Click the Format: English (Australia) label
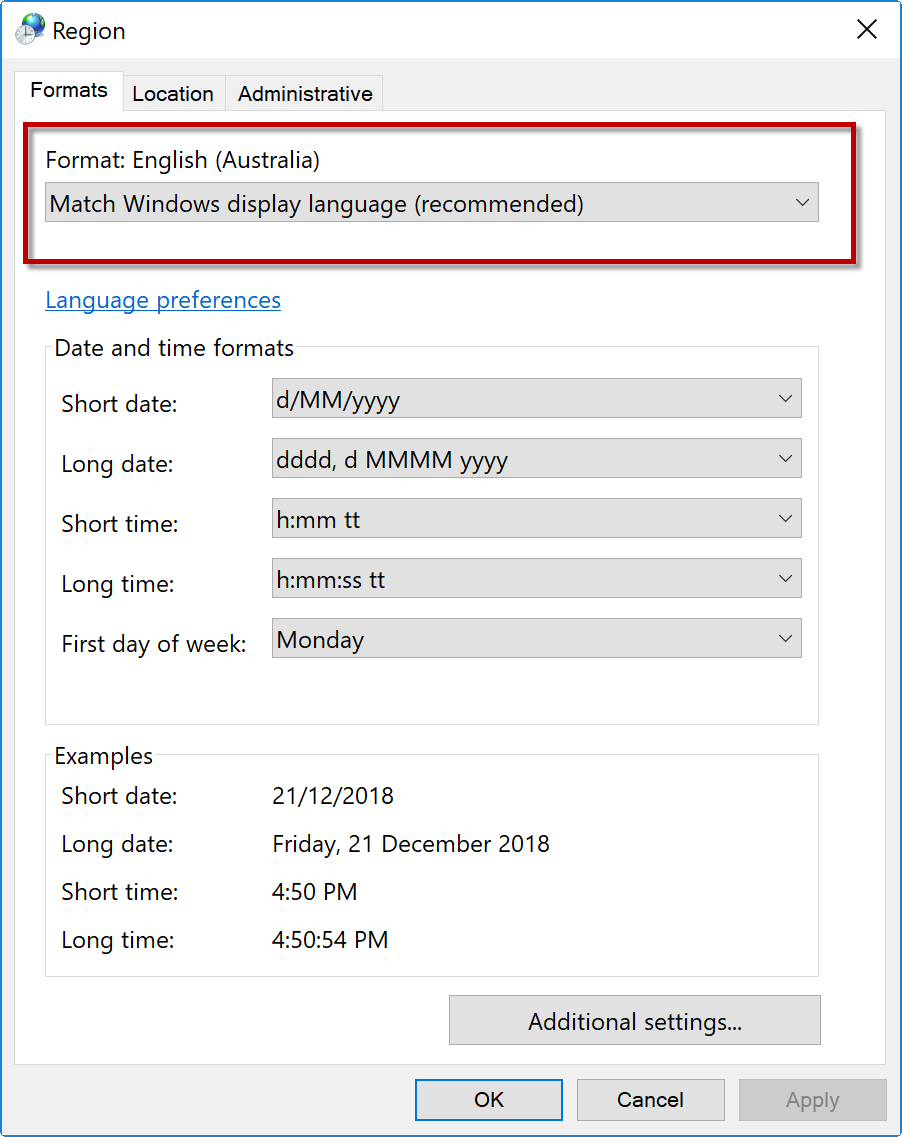The height and width of the screenshot is (1137, 902). click(183, 160)
